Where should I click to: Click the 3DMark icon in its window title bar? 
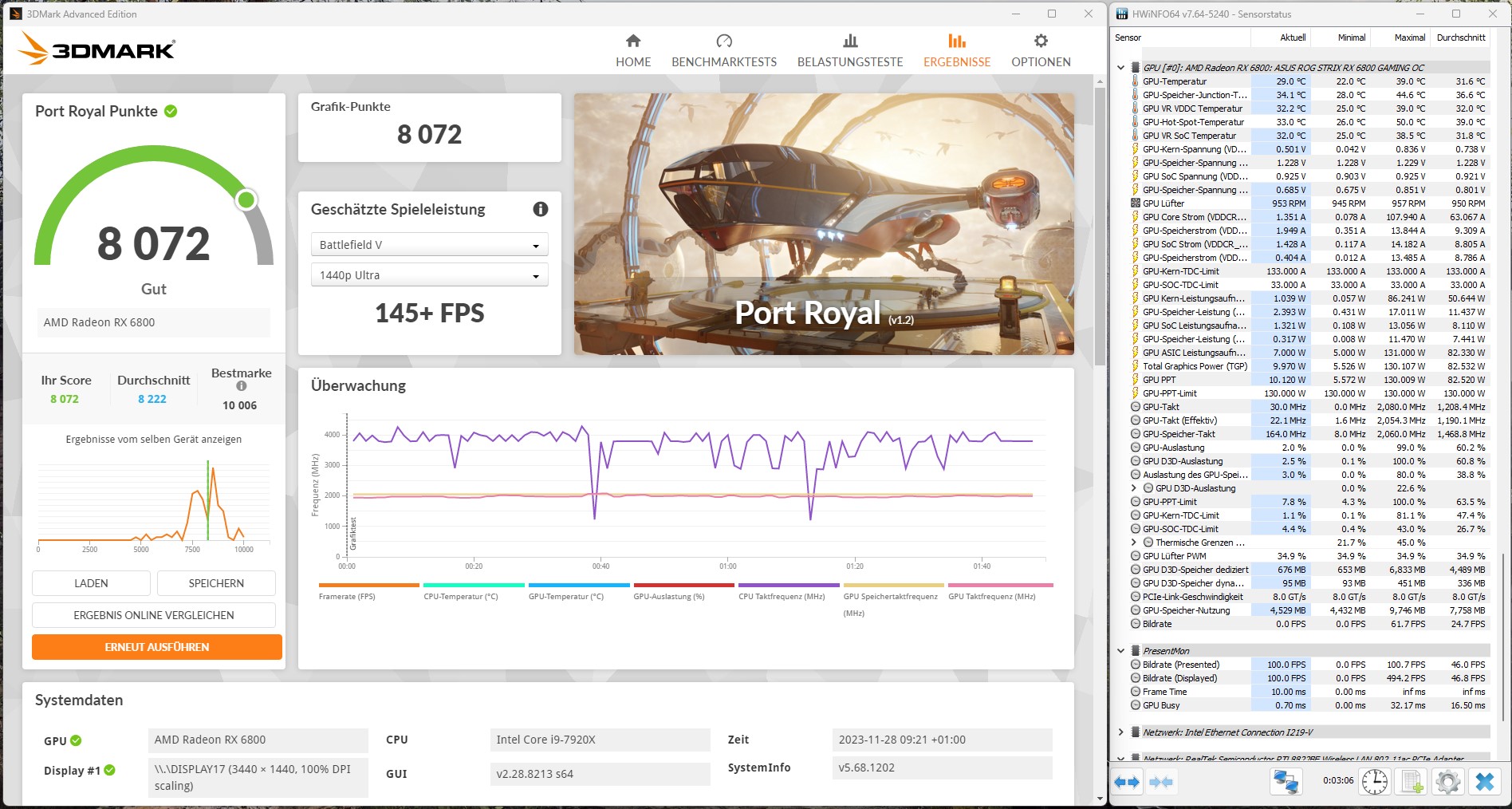point(16,14)
